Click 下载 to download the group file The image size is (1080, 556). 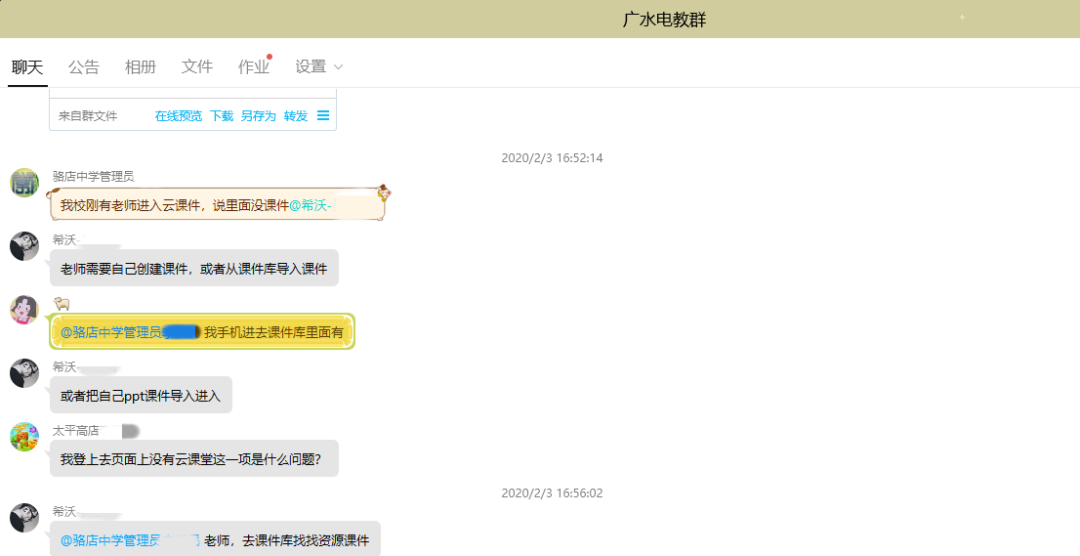221,116
